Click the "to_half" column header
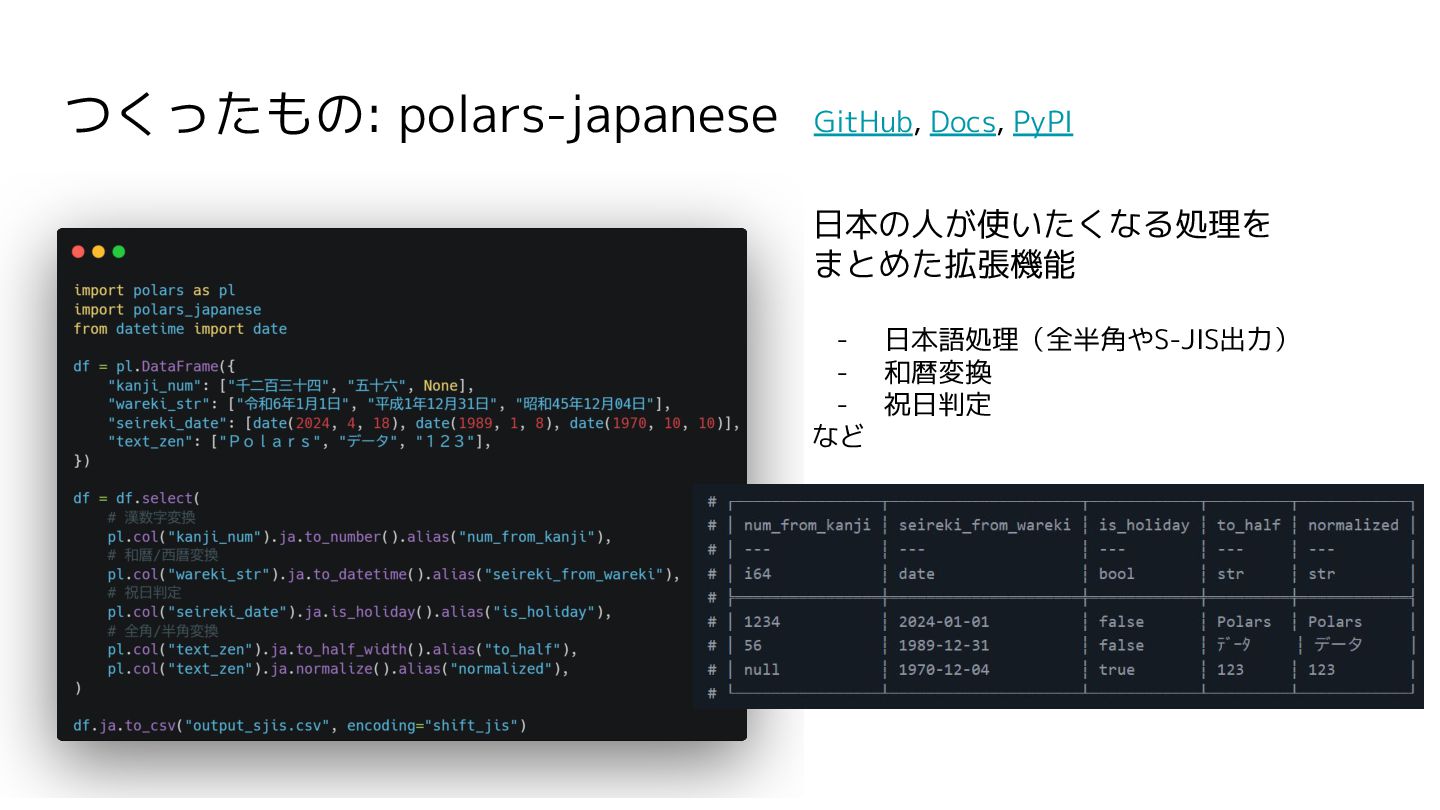The height and width of the screenshot is (810, 1440). [1248, 525]
